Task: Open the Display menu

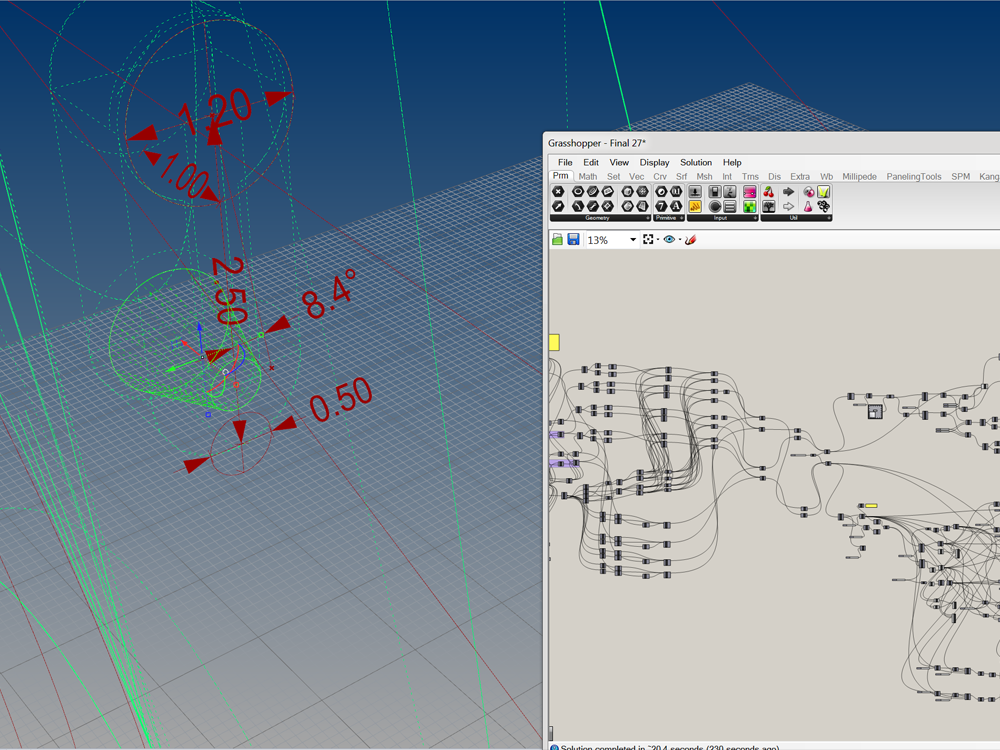Action: click(x=654, y=163)
